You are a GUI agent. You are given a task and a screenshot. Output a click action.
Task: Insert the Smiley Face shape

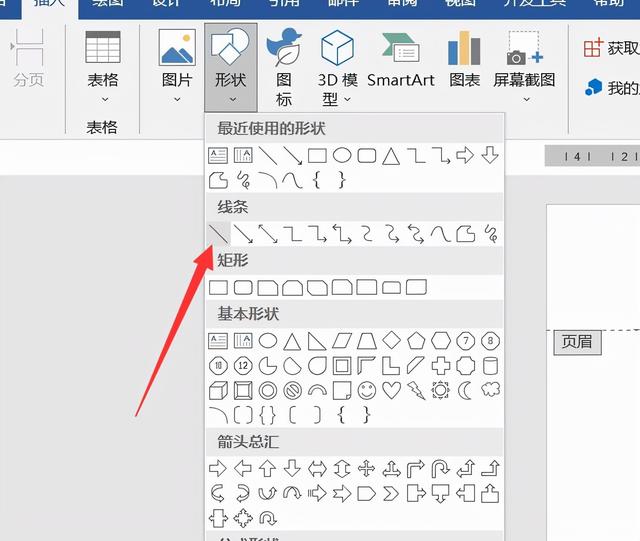click(367, 391)
